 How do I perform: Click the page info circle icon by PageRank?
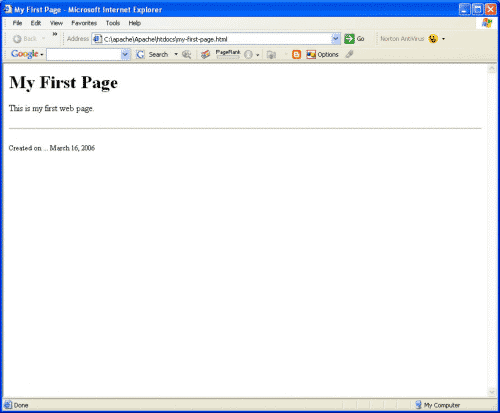click(x=248, y=54)
